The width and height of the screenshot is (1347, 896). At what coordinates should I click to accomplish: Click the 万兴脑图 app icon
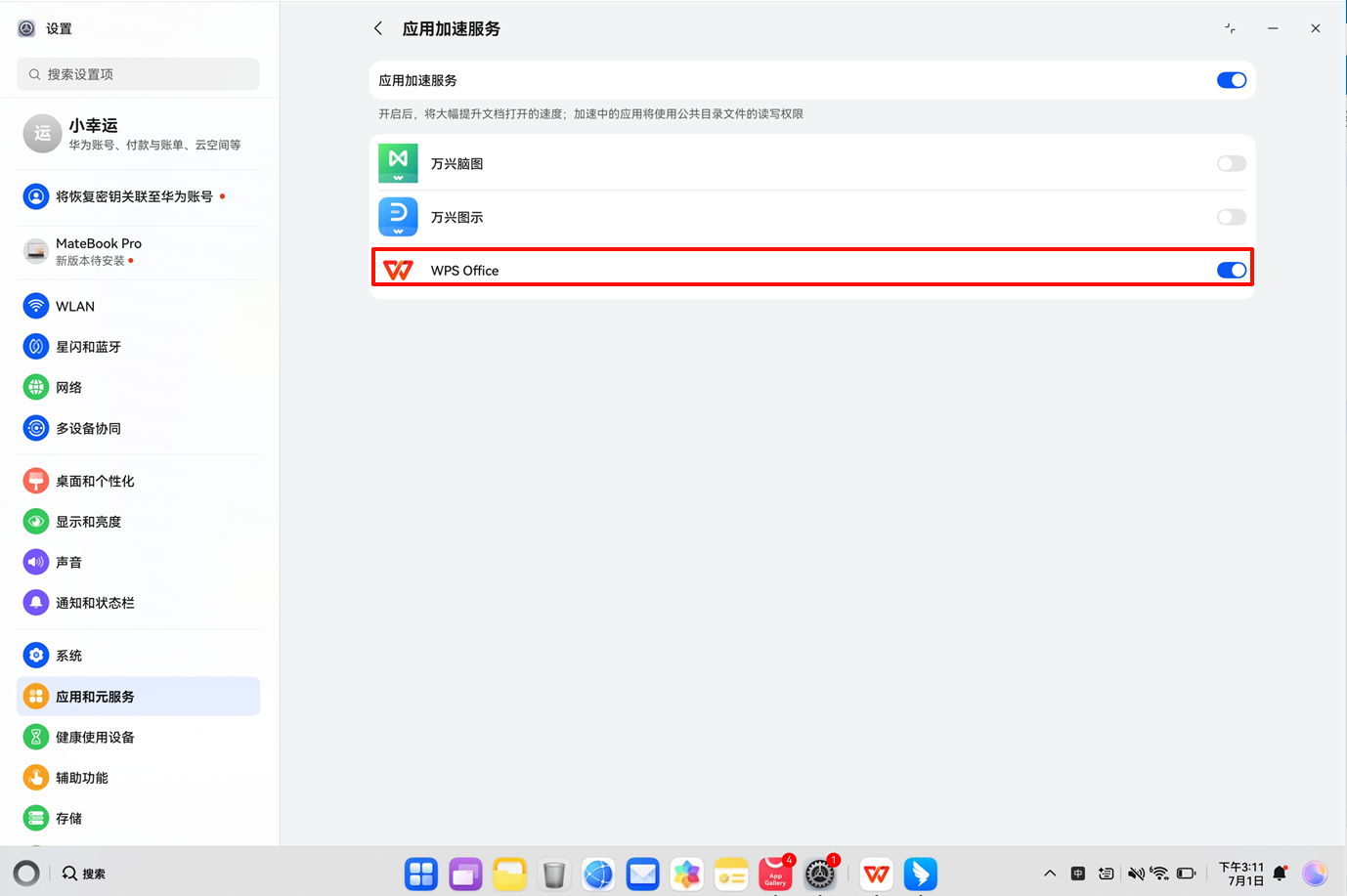pyautogui.click(x=398, y=163)
